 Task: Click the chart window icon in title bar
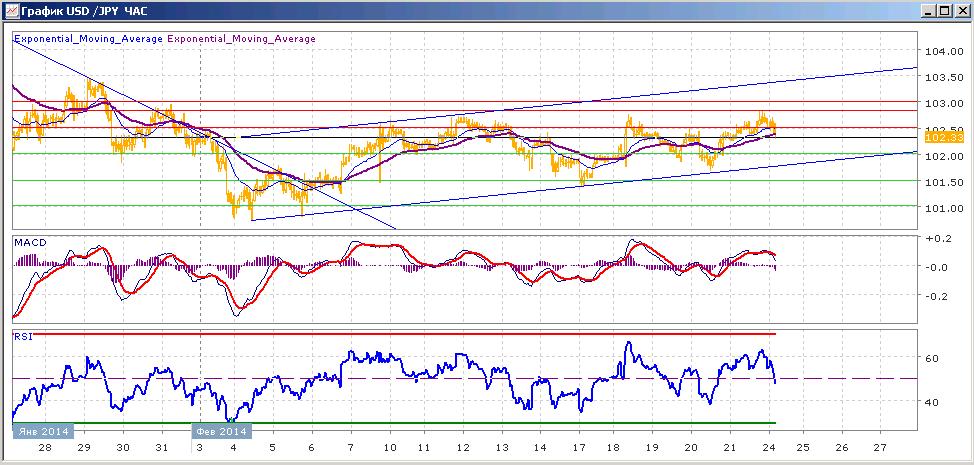(11, 11)
